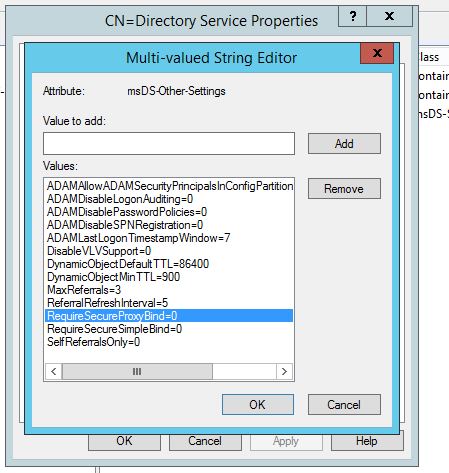Click the Value to add text field
This screenshot has height=473, width=449.
169,144
